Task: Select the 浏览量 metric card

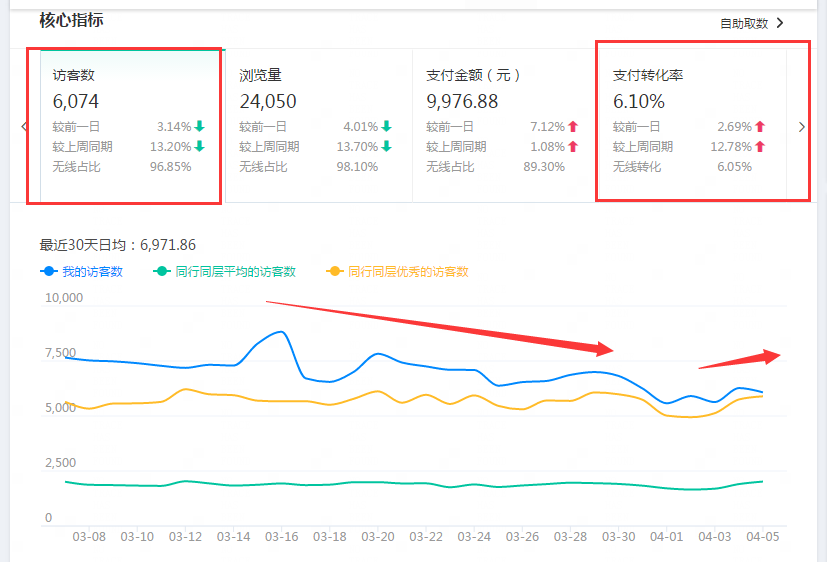Action: pos(319,125)
